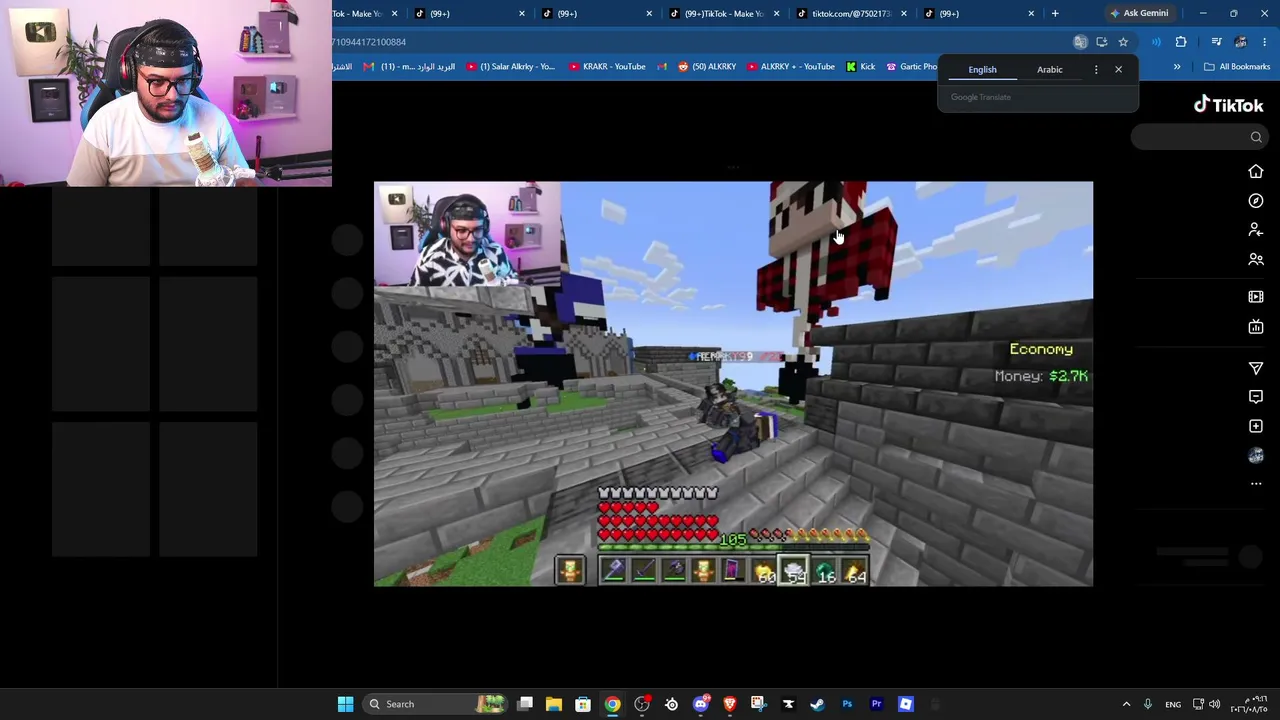Viewport: 1280px width, 720px height.
Task: Expand the hidden bookmarks chevron
Action: pos(1177,67)
